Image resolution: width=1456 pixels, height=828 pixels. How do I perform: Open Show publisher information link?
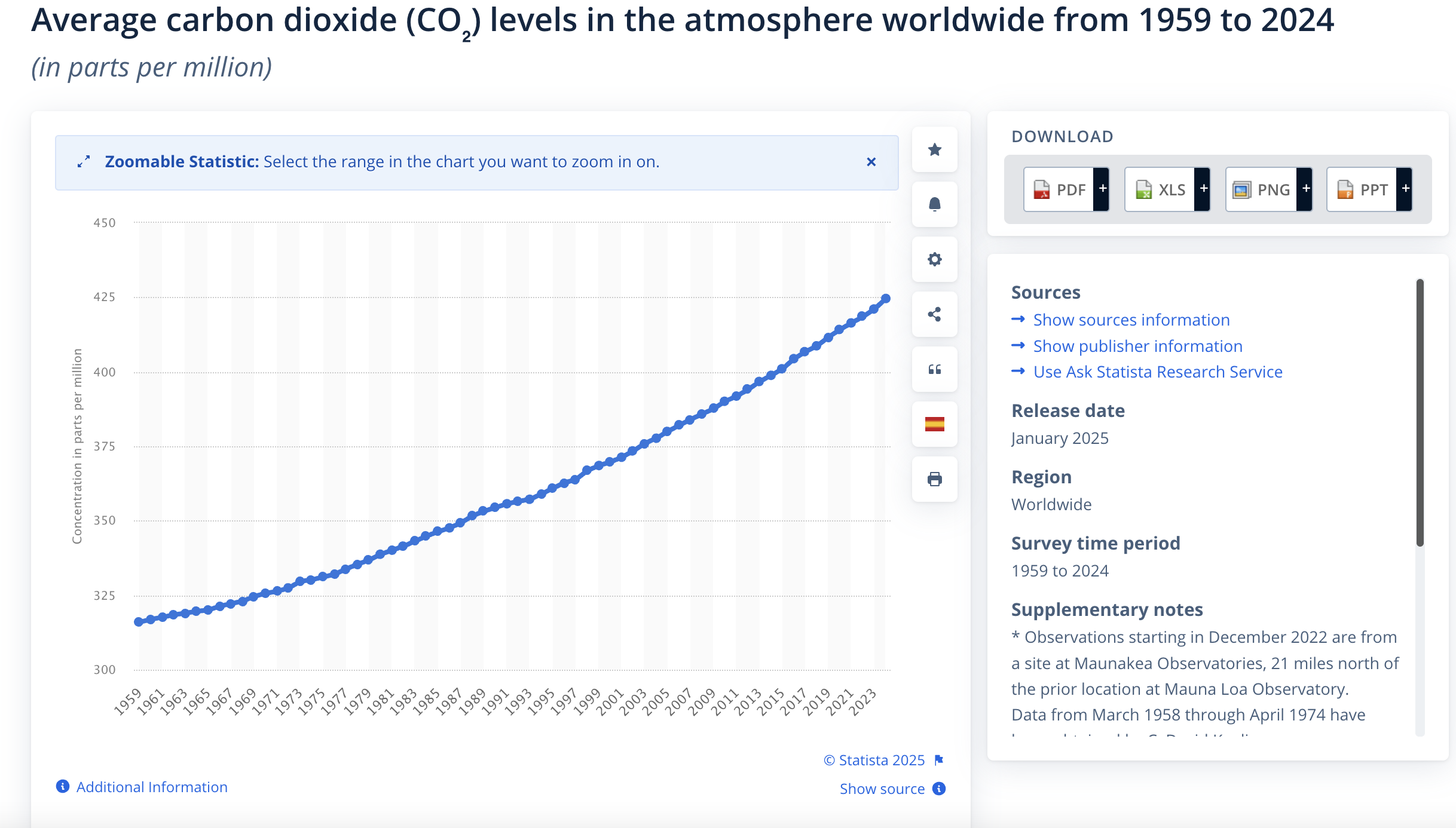click(x=1137, y=346)
